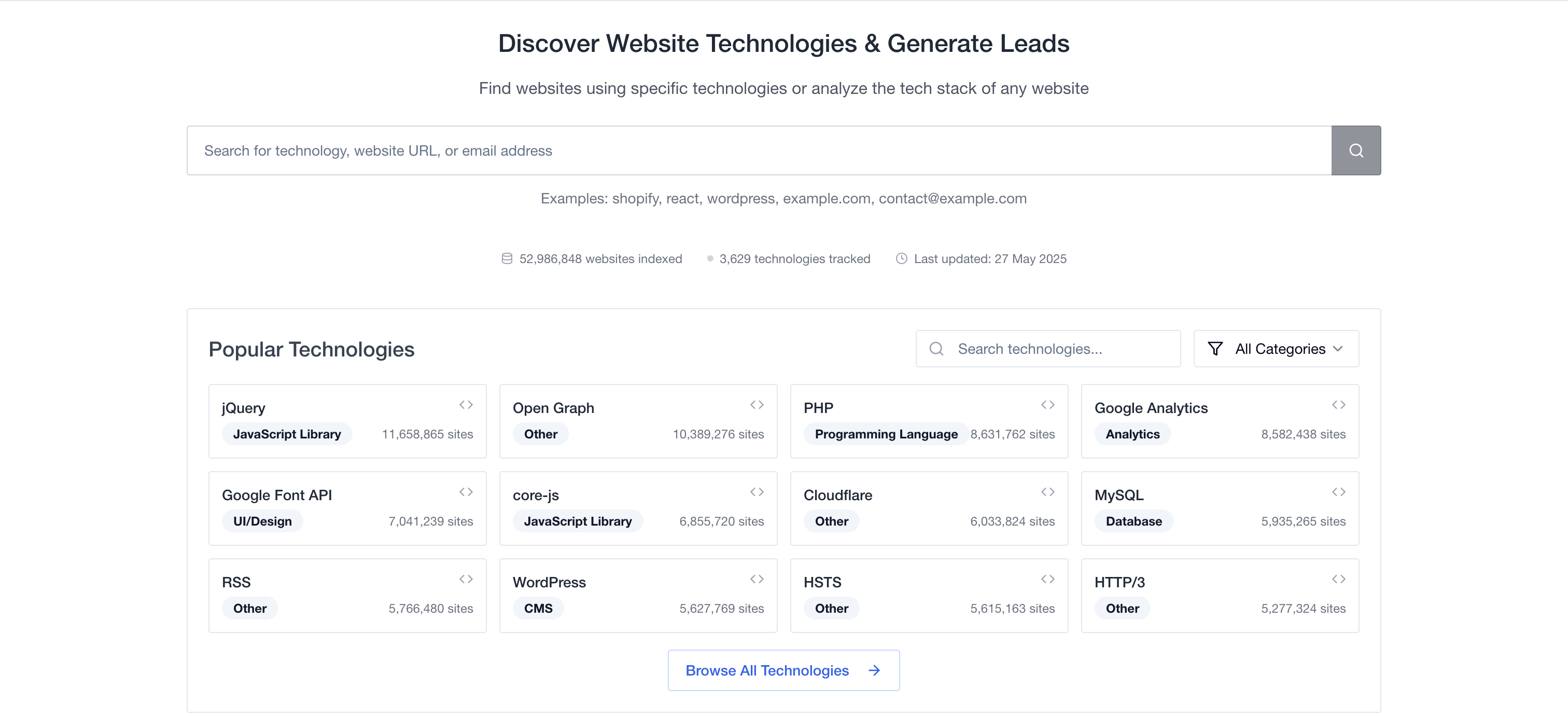The image size is (1568, 716).
Task: Click the code icon on the MySQL card
Action: coord(1338,491)
